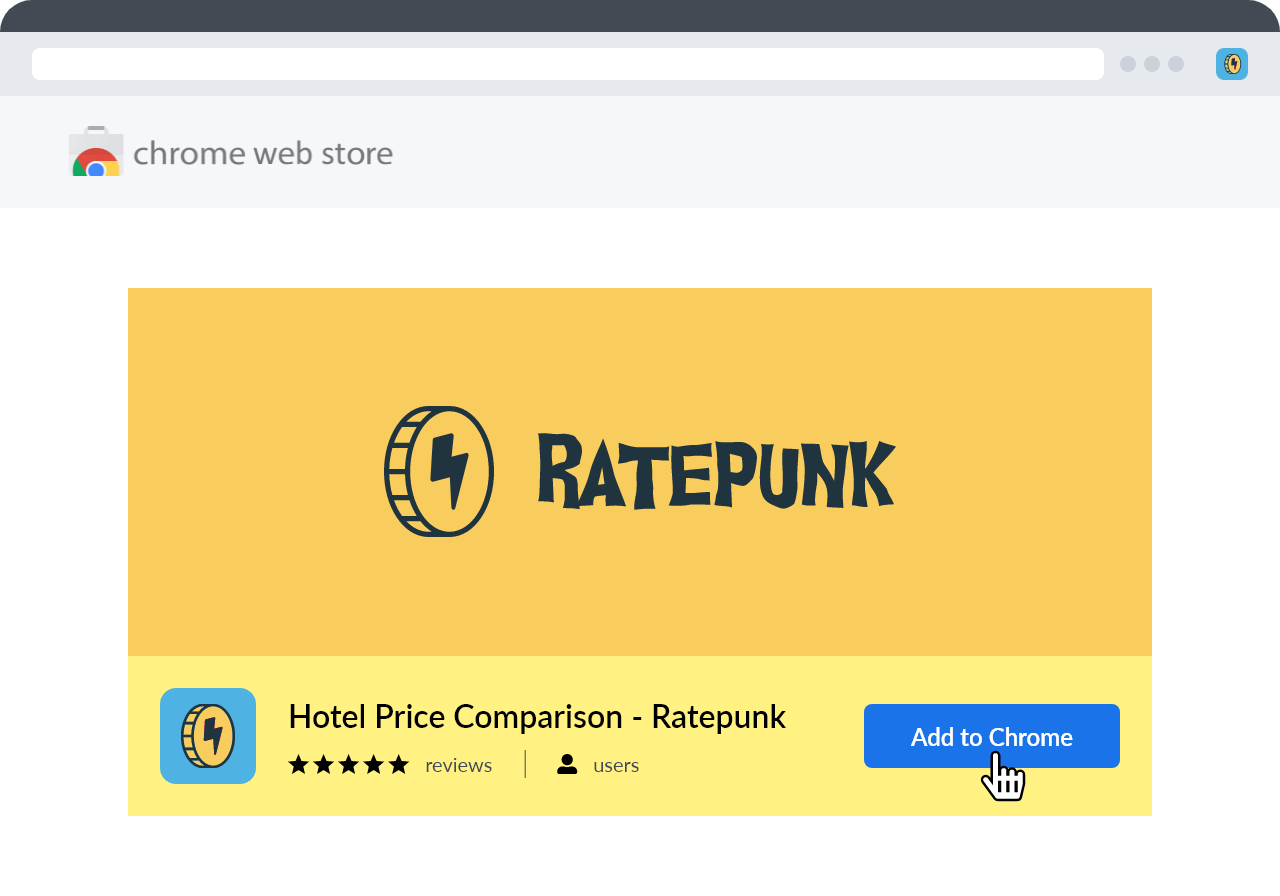1280x896 pixels.
Task: Select the RatePunk coin logo on the banner
Action: pyautogui.click(x=438, y=472)
